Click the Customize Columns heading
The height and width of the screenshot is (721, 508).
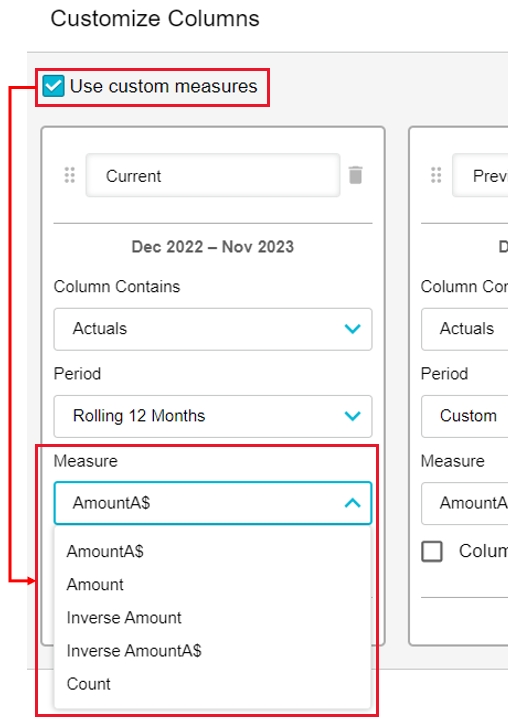coord(155,19)
